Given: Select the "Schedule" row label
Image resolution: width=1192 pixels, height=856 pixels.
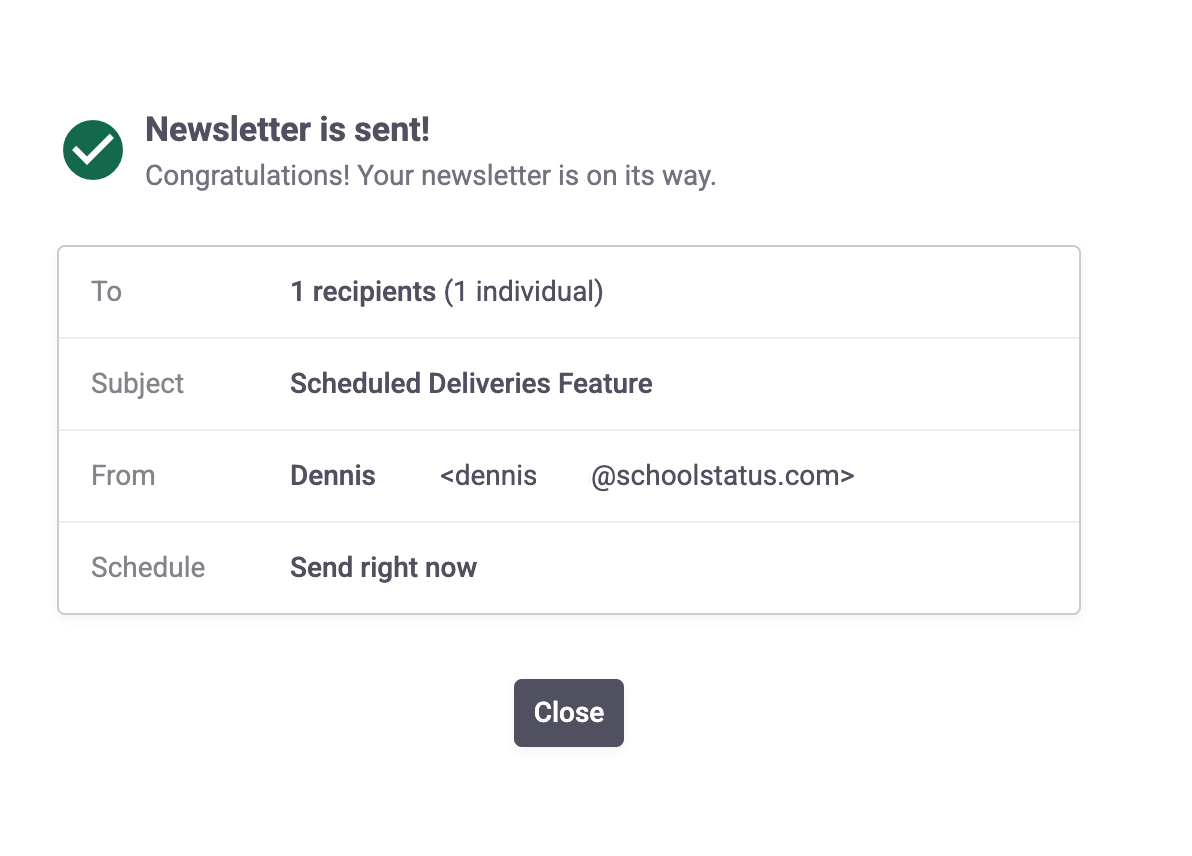Looking at the screenshot, I should (148, 568).
